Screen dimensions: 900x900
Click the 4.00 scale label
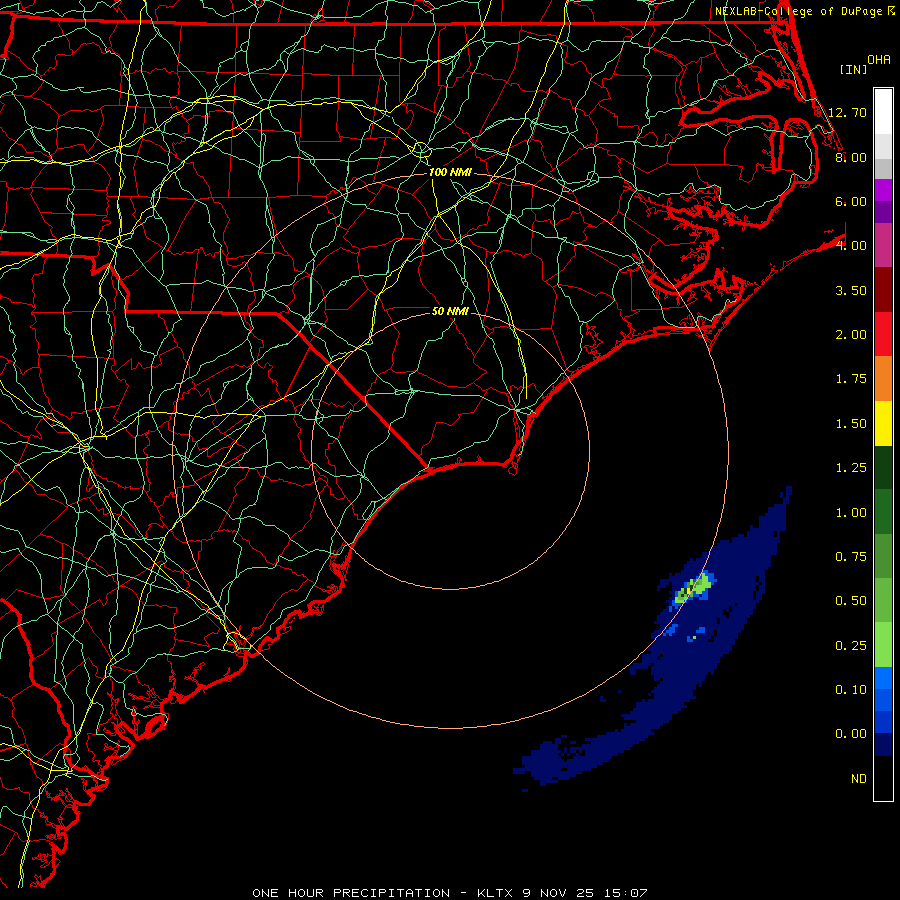(851, 246)
